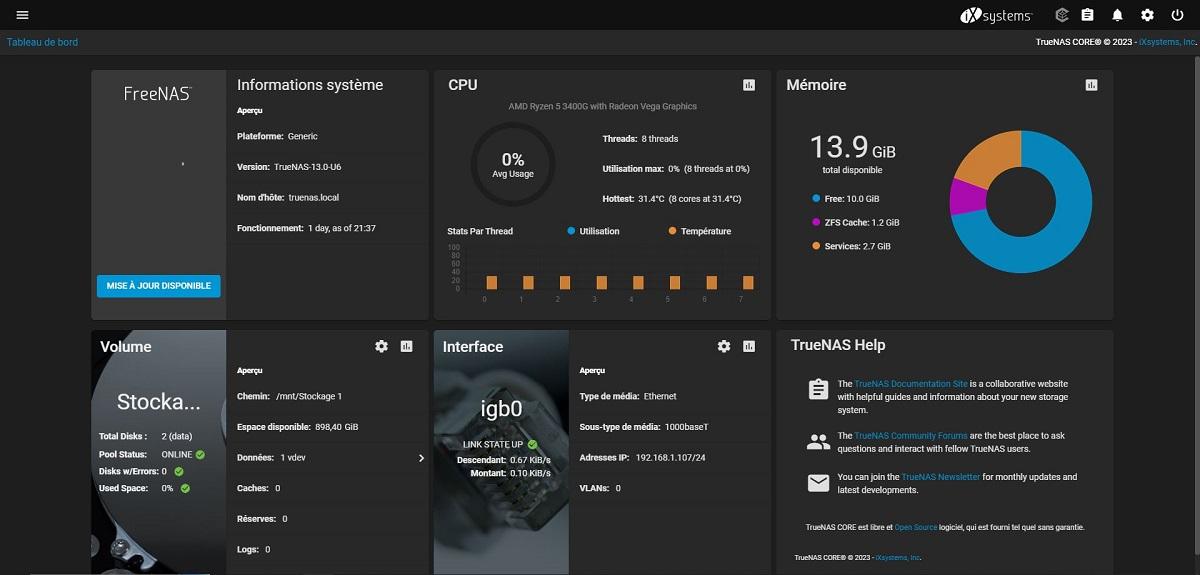Click the Mise à jour disponible button
The height and width of the screenshot is (575, 1200).
point(158,286)
